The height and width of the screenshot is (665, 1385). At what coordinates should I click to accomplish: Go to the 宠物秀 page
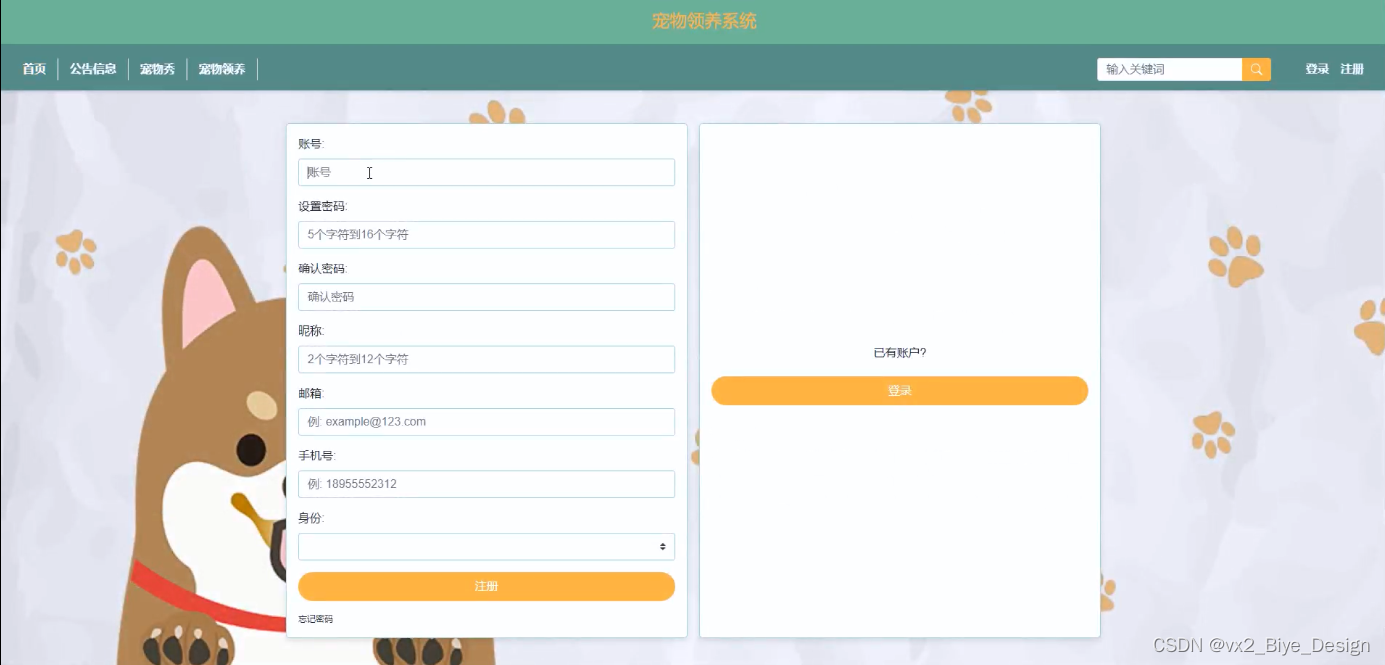(157, 69)
